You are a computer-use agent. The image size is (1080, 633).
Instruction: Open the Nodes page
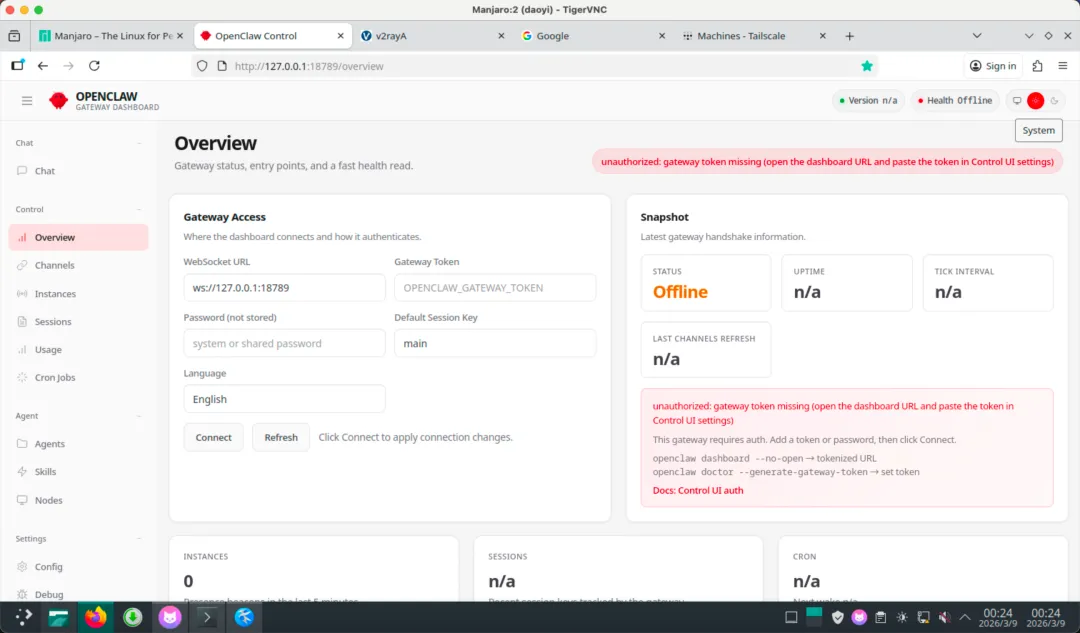click(x=79, y=500)
